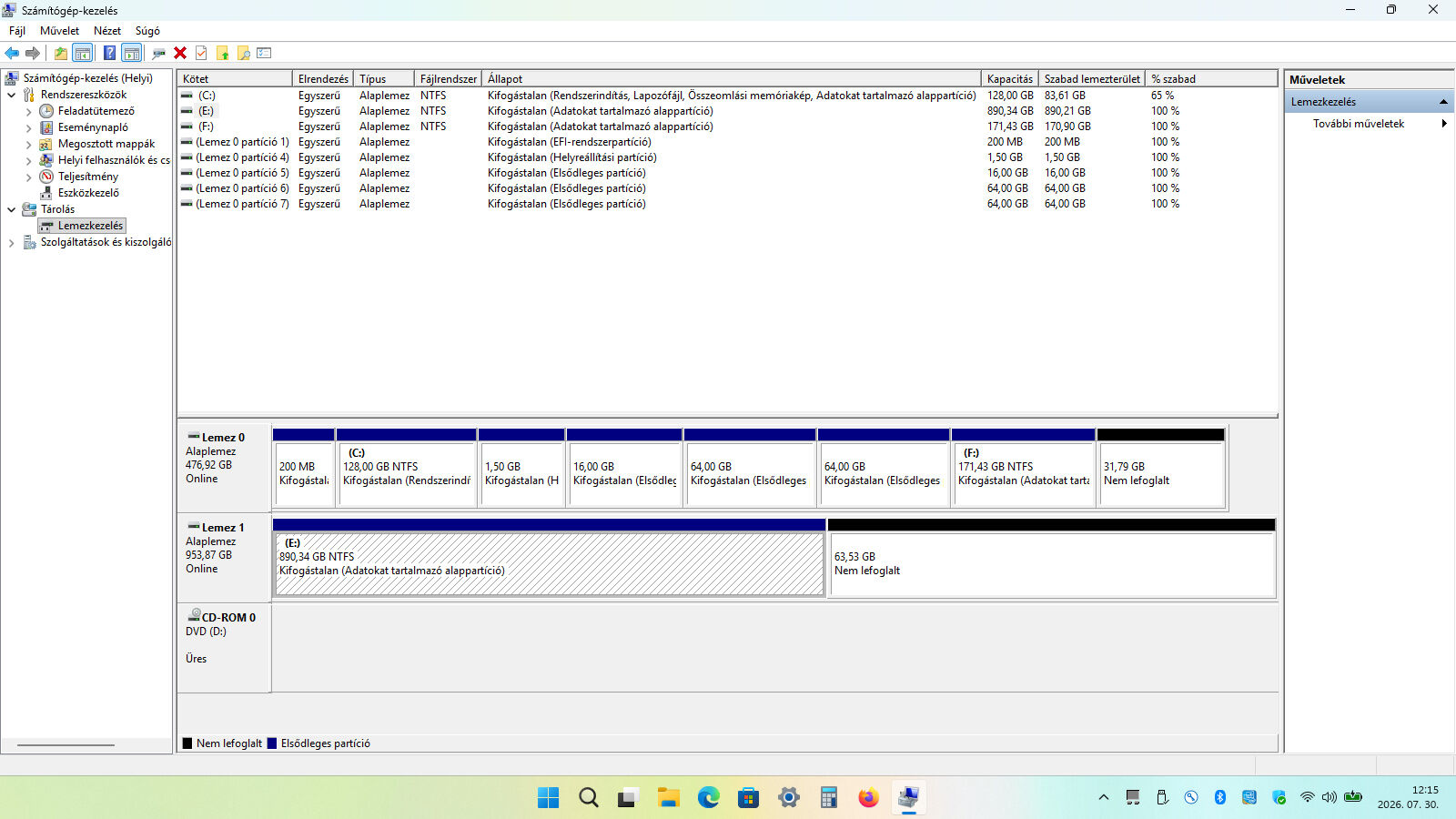
Task: Select Lemezkezelés in the tree
Action: click(90, 226)
